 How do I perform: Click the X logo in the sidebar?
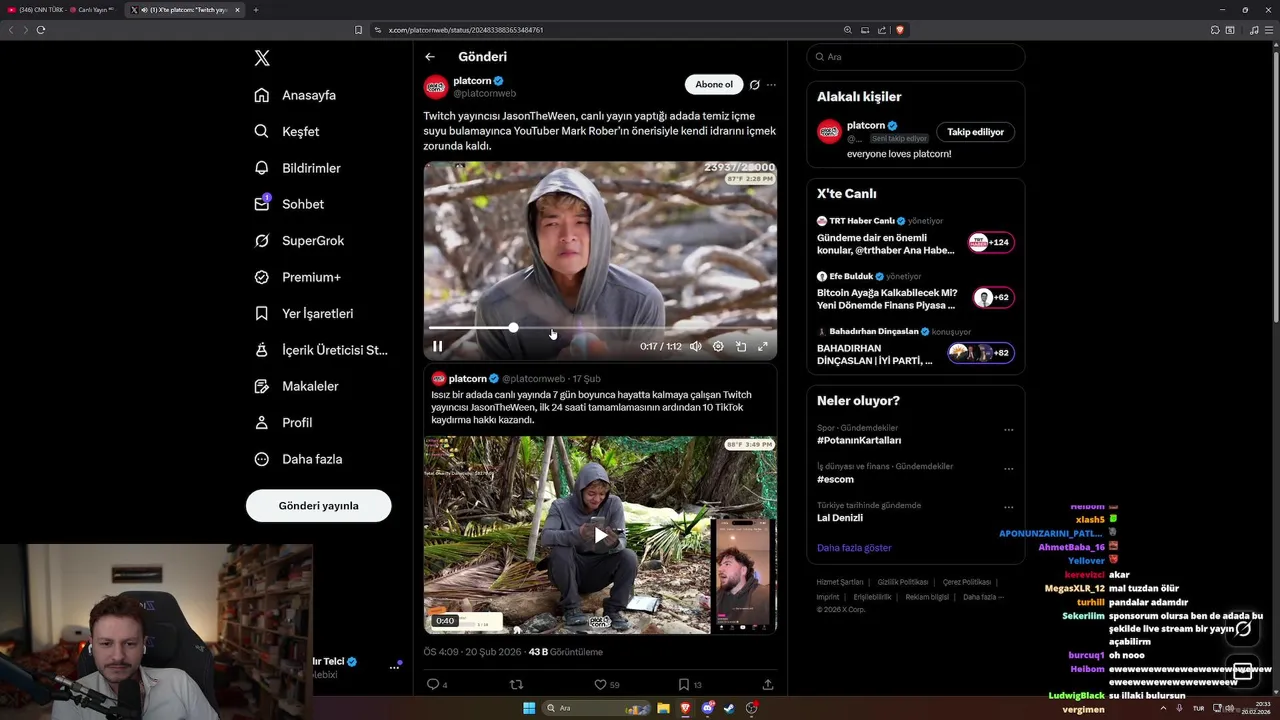(262, 58)
